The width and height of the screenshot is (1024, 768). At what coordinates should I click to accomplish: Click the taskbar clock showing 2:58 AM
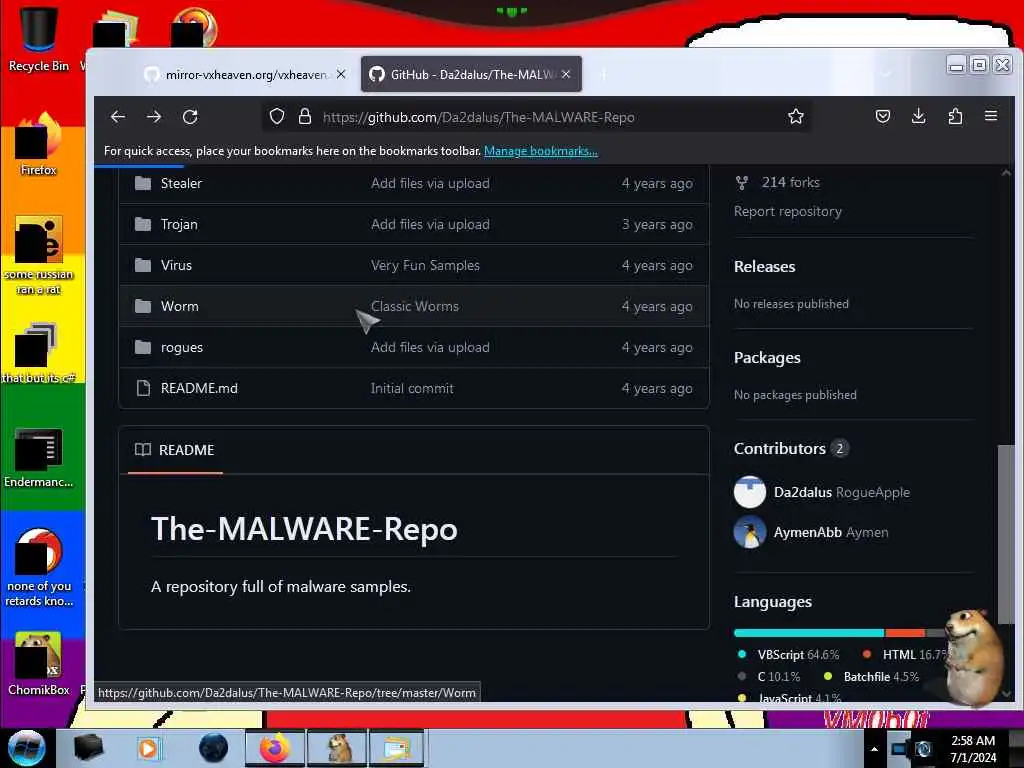click(x=973, y=749)
